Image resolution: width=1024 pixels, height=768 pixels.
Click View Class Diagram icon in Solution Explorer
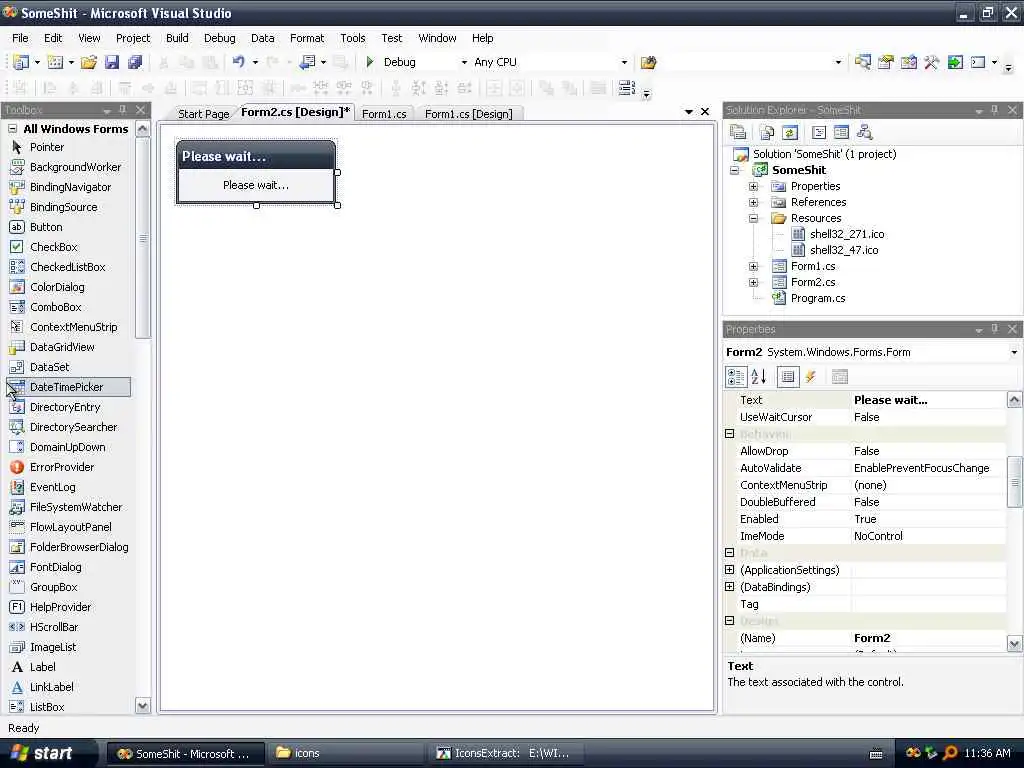pos(865,133)
